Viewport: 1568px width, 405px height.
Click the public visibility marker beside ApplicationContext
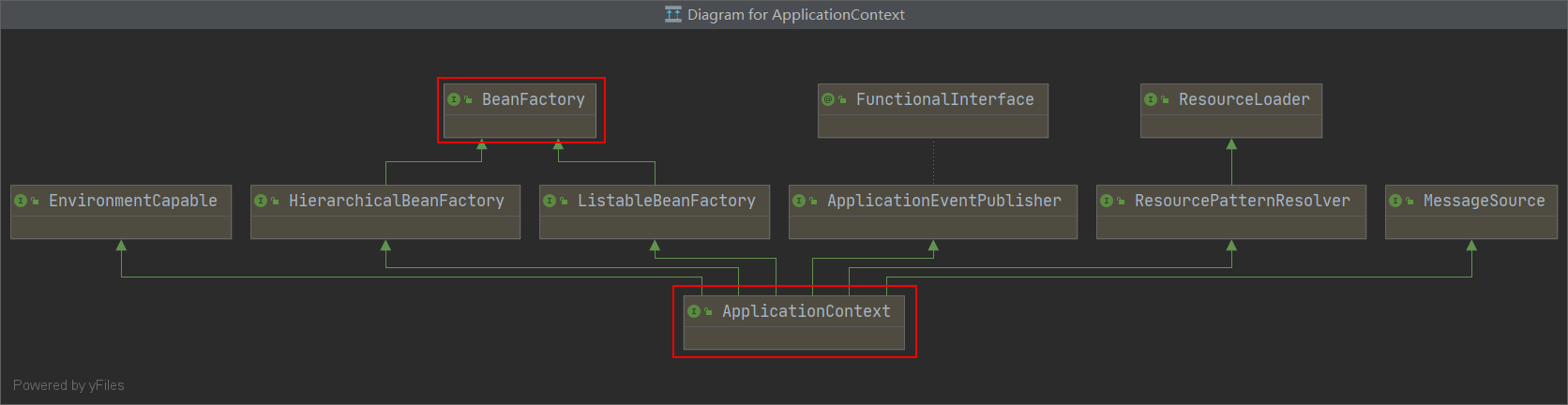[708, 311]
